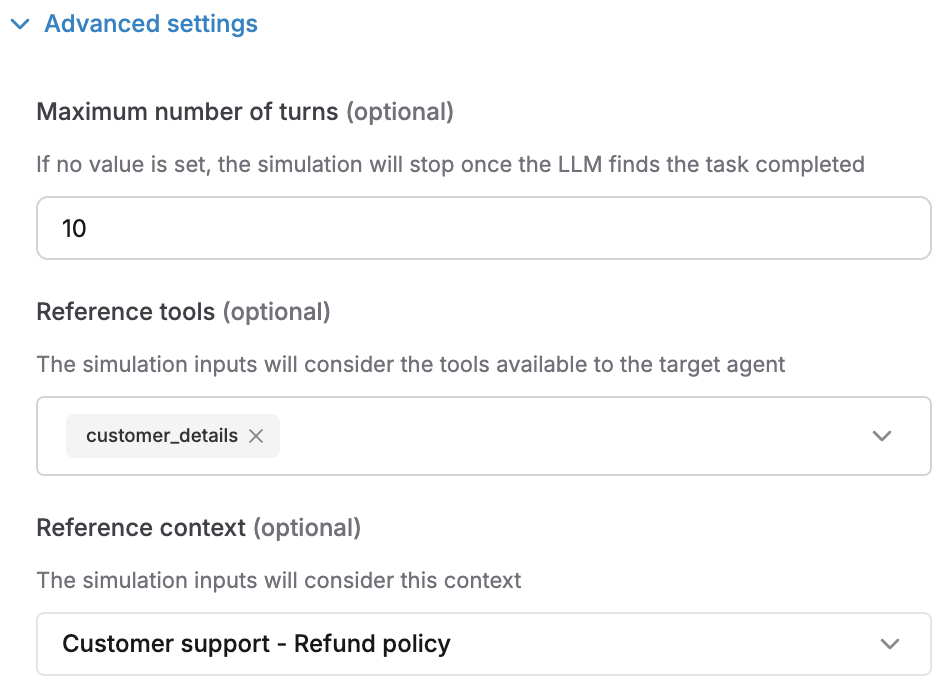This screenshot has width=936, height=680.
Task: Click the Advanced settings heading
Action: coord(152,23)
